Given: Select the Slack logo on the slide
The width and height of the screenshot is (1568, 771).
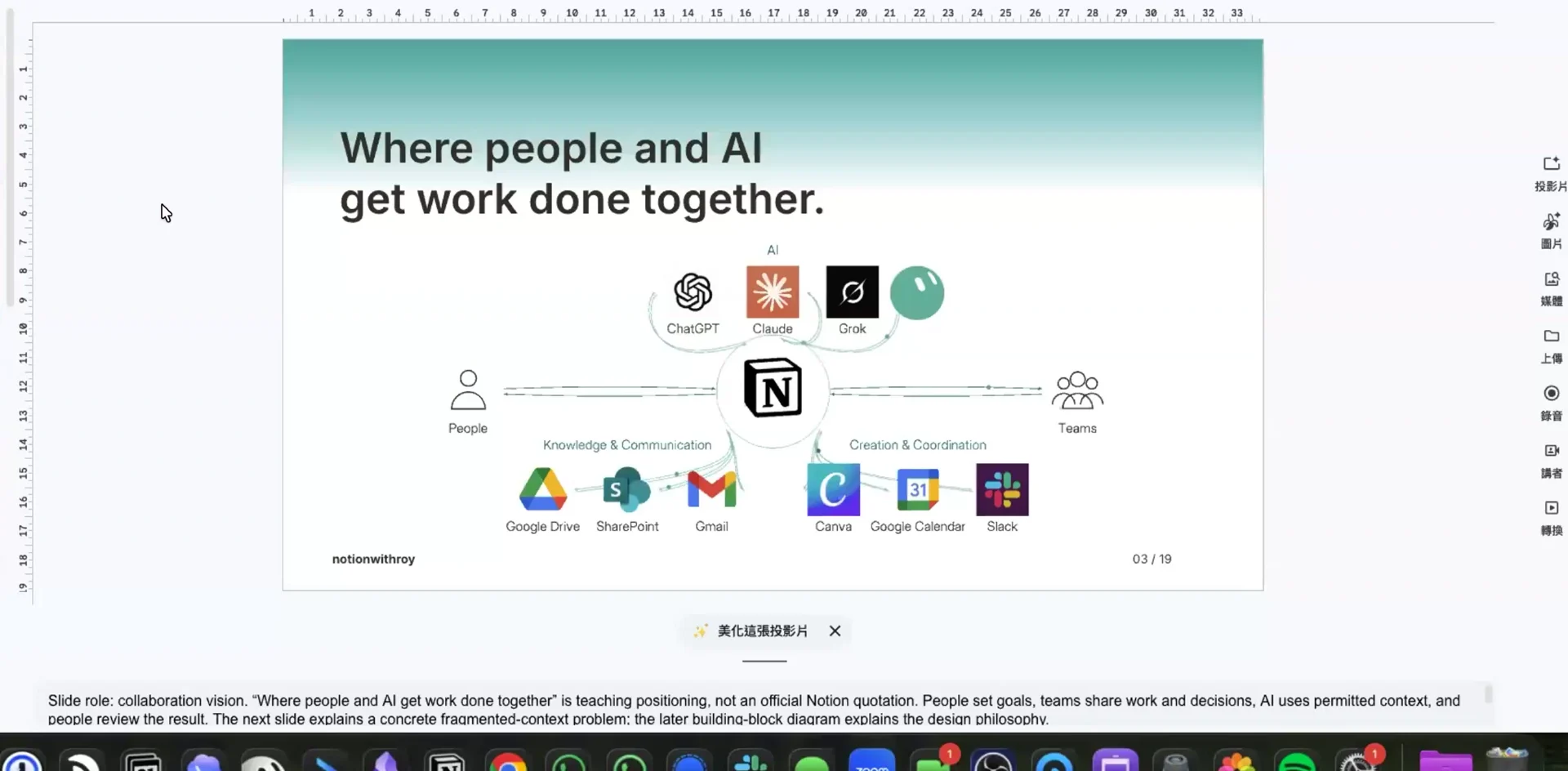Looking at the screenshot, I should point(1002,489).
